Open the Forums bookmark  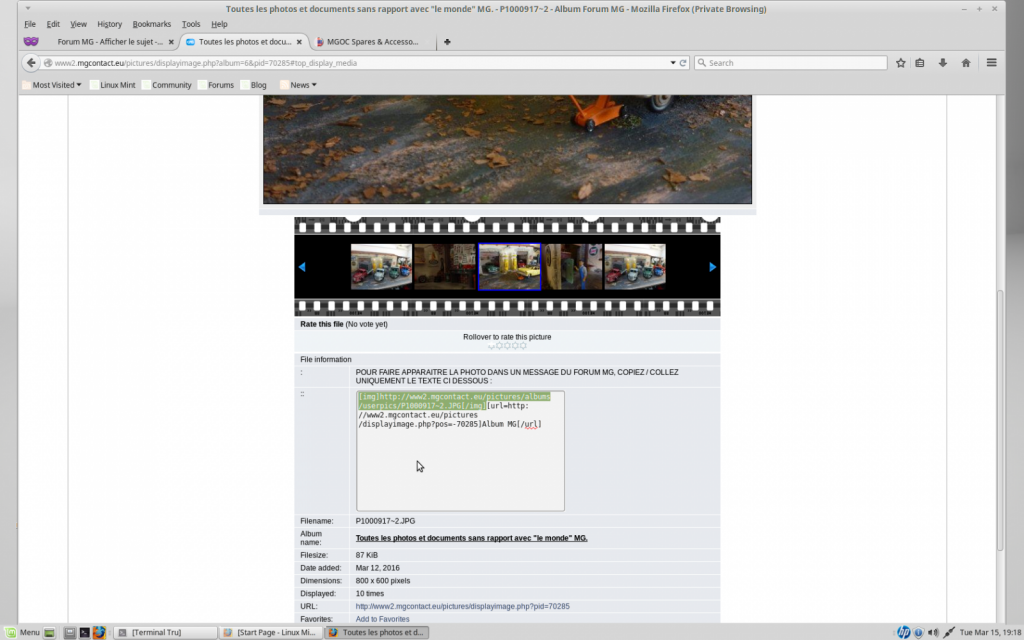coord(216,85)
